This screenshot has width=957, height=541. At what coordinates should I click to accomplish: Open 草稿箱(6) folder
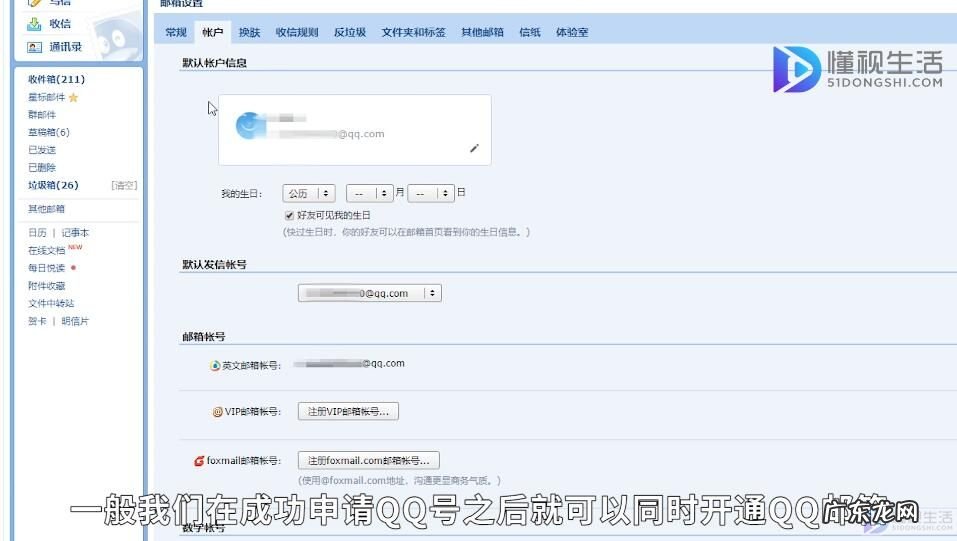pyautogui.click(x=49, y=133)
